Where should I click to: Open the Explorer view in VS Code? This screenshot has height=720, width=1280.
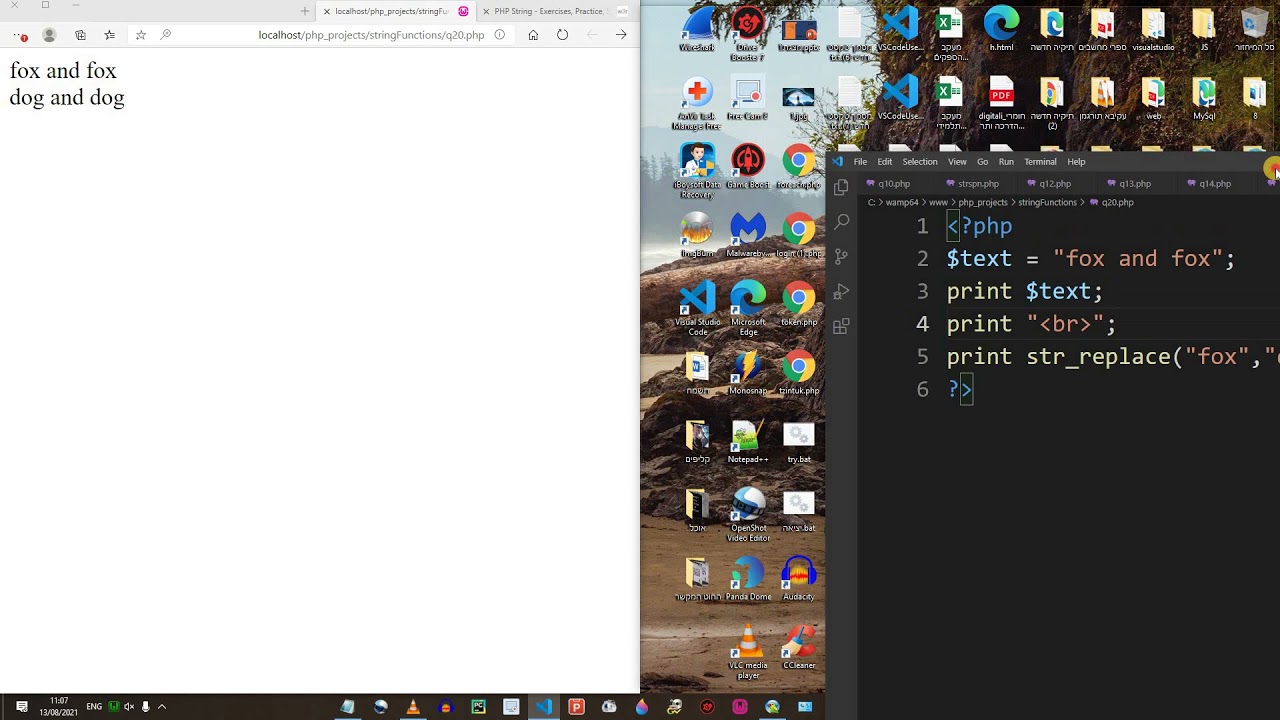pos(841,187)
